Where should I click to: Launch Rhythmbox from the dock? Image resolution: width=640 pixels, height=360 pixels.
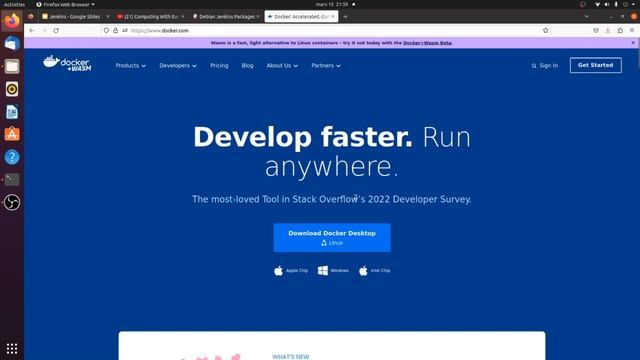pos(12,89)
